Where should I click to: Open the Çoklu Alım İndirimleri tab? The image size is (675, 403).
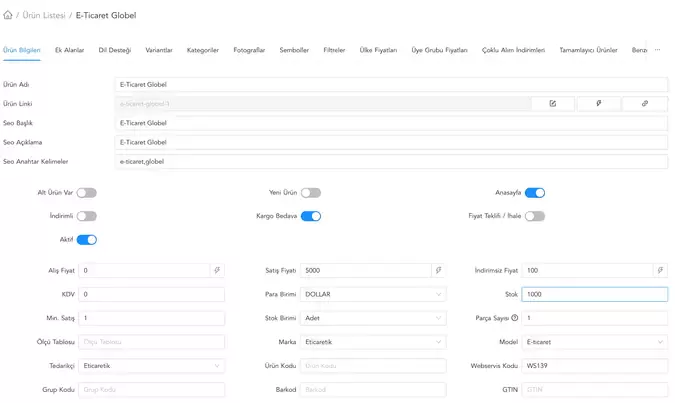click(513, 50)
